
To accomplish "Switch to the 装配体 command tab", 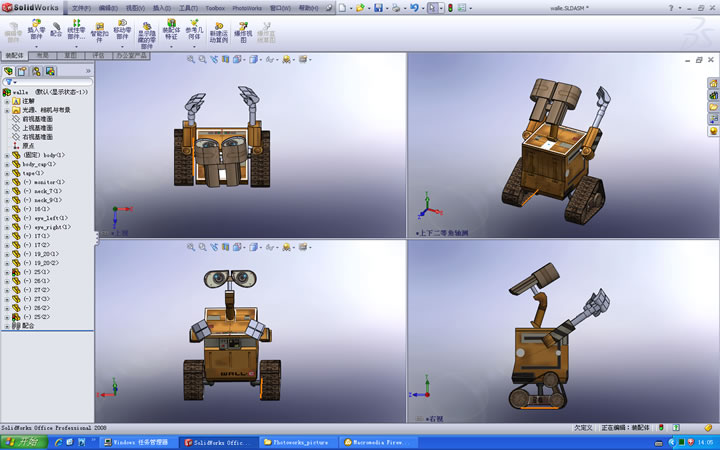I will tap(14, 55).
